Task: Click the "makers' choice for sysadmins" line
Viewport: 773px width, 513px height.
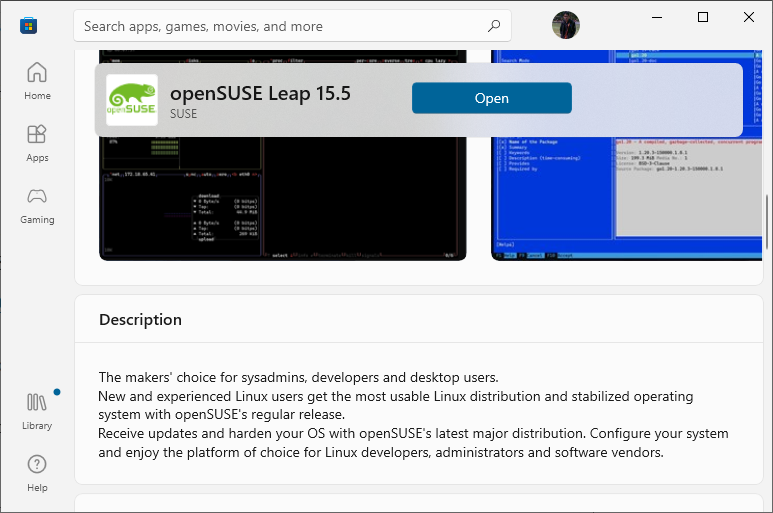Action: pos(298,377)
